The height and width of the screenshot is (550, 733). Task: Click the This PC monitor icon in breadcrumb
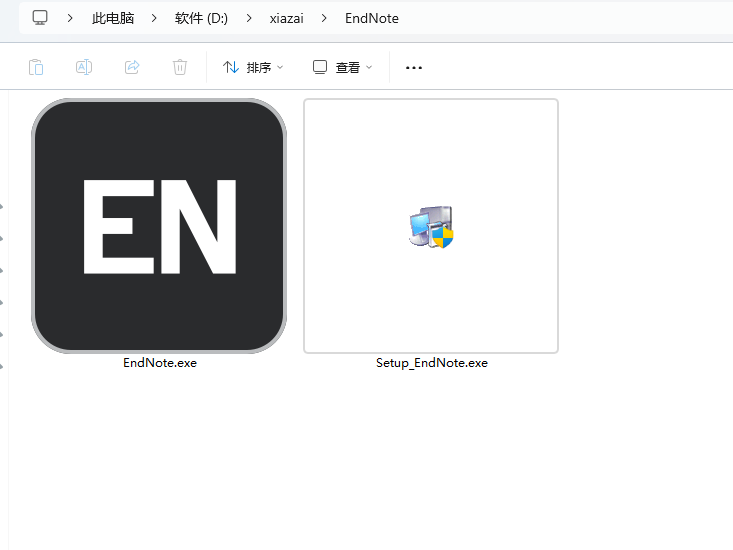click(x=40, y=18)
